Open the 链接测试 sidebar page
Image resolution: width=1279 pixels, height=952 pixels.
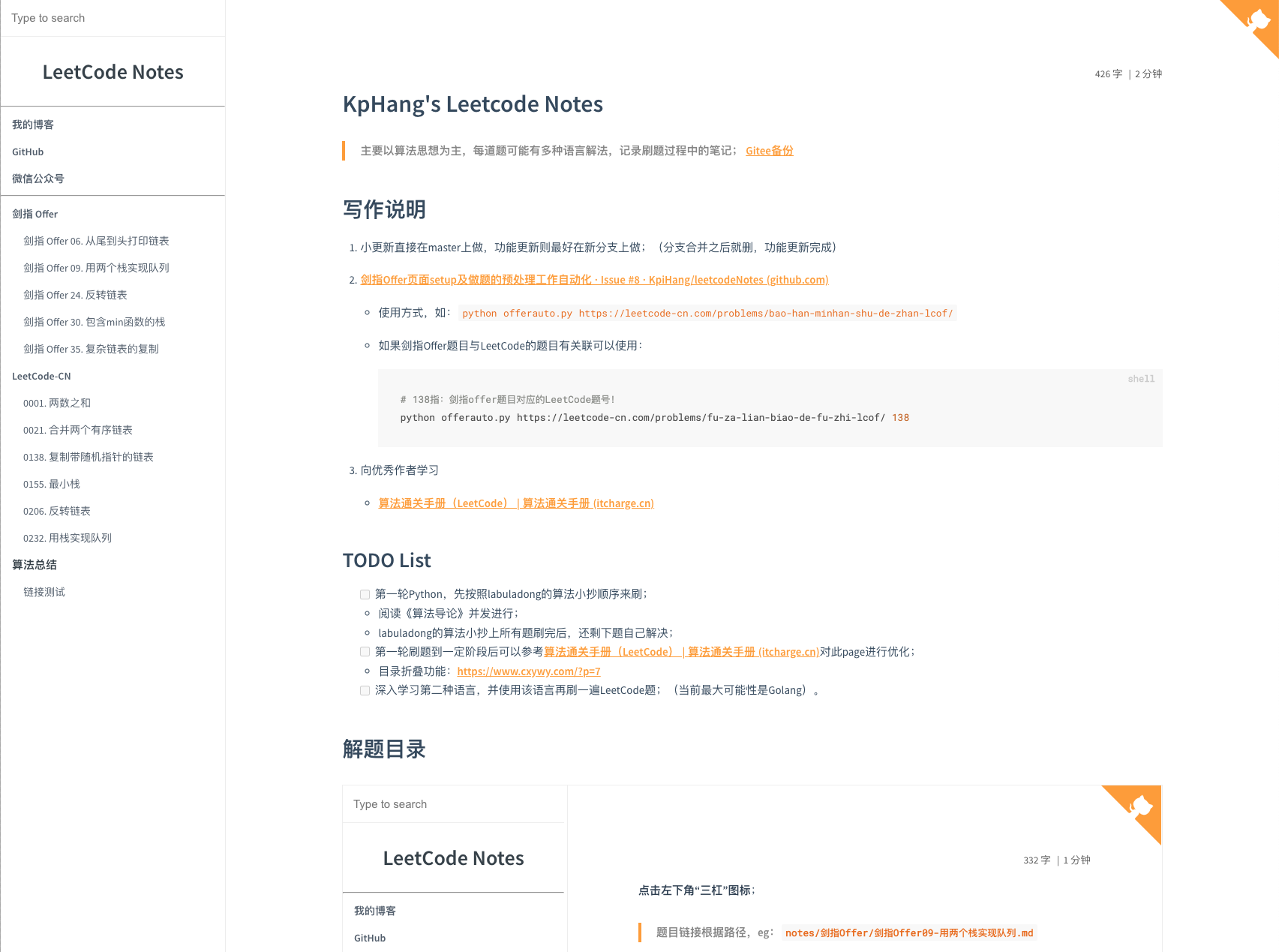point(44,592)
